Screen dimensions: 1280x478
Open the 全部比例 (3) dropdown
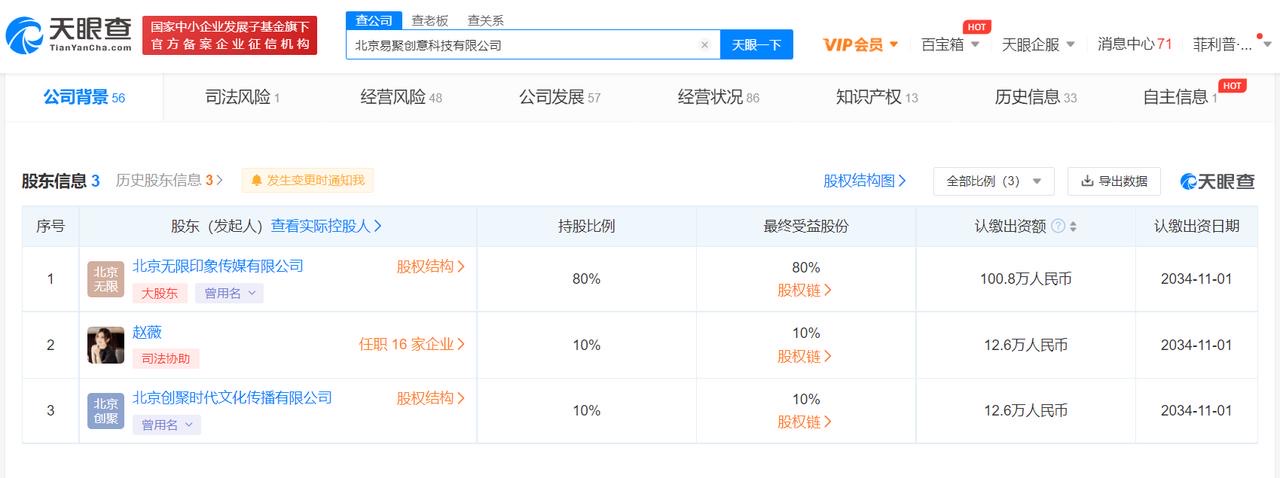993,181
